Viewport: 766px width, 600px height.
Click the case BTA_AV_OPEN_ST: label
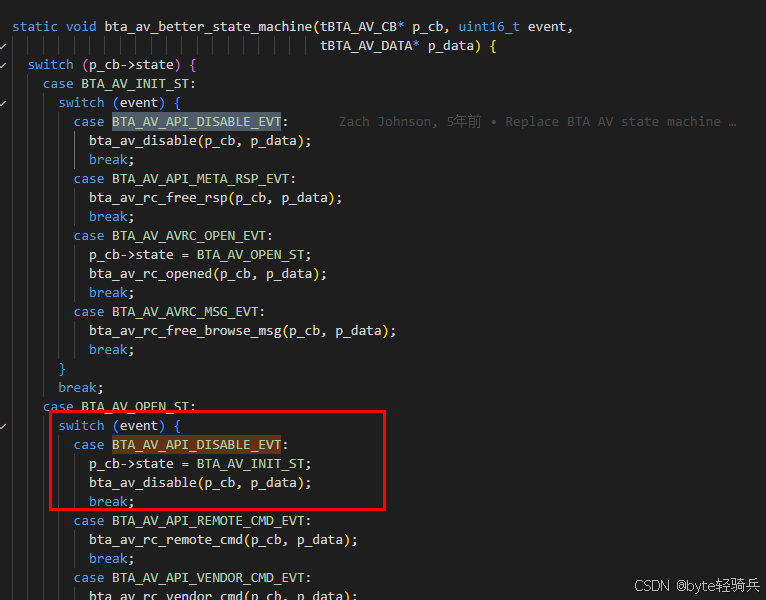(119, 406)
